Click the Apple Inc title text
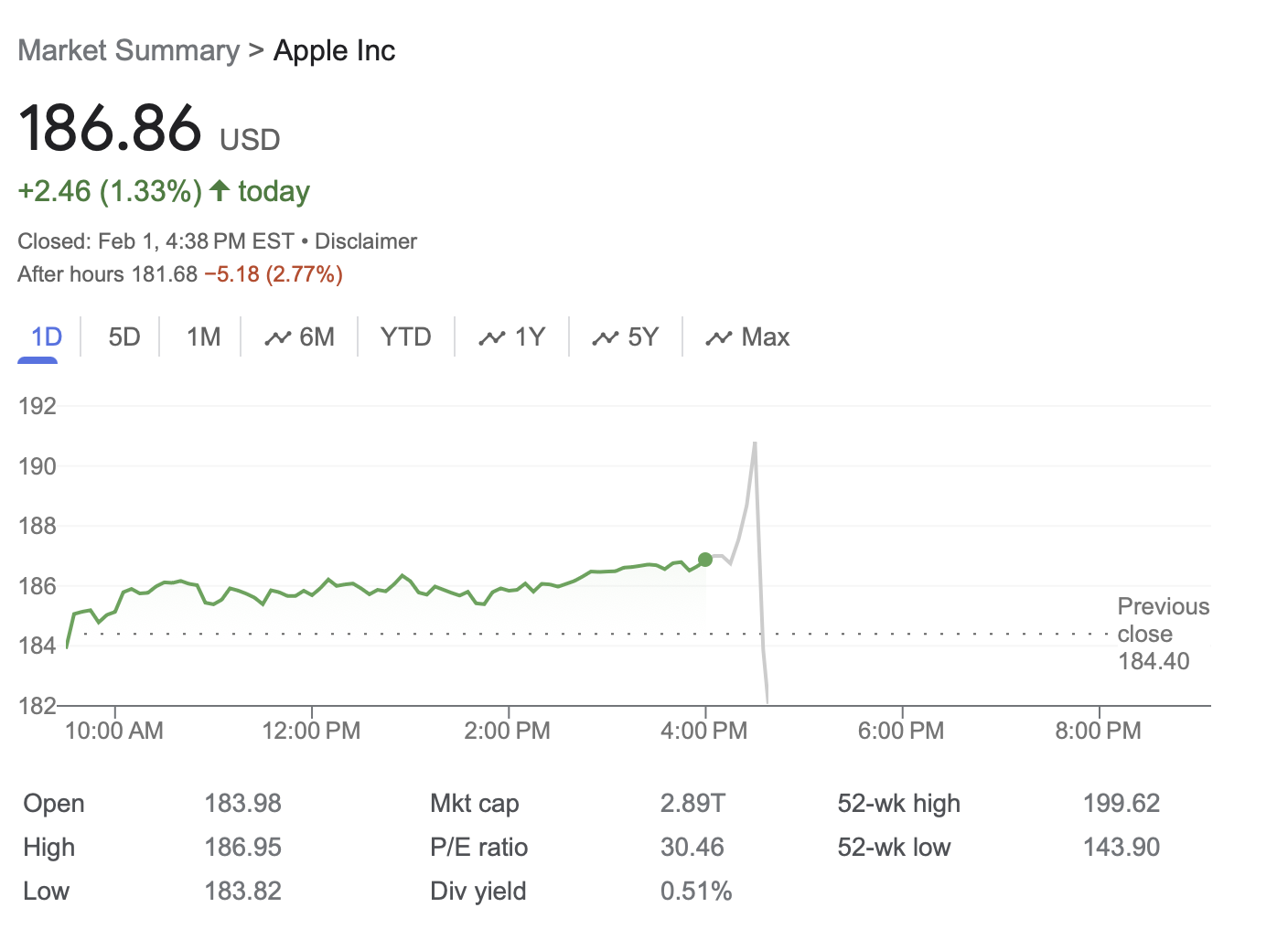1288x929 pixels. pos(334,50)
